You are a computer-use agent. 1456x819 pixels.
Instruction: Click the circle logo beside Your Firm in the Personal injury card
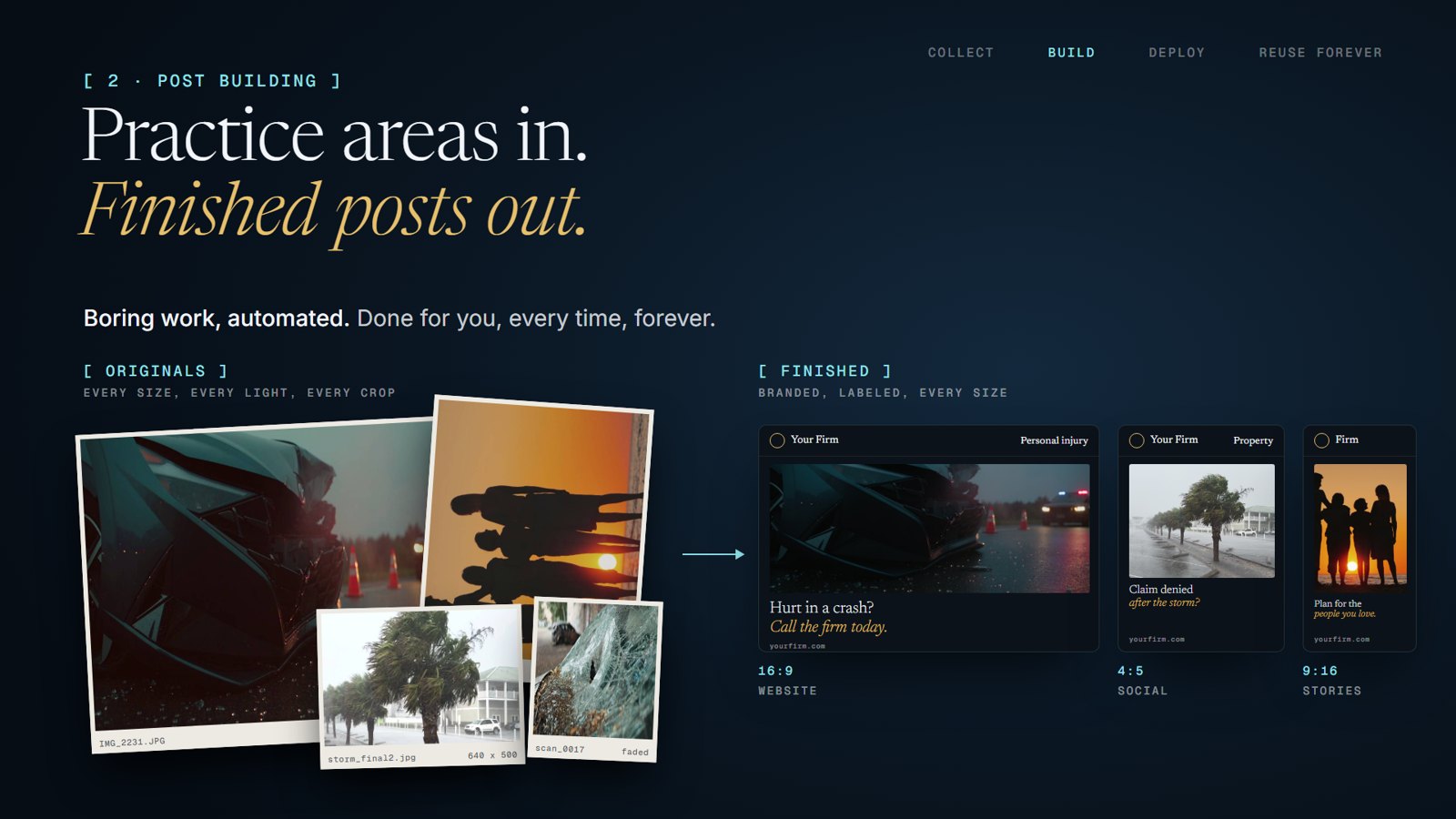[777, 440]
